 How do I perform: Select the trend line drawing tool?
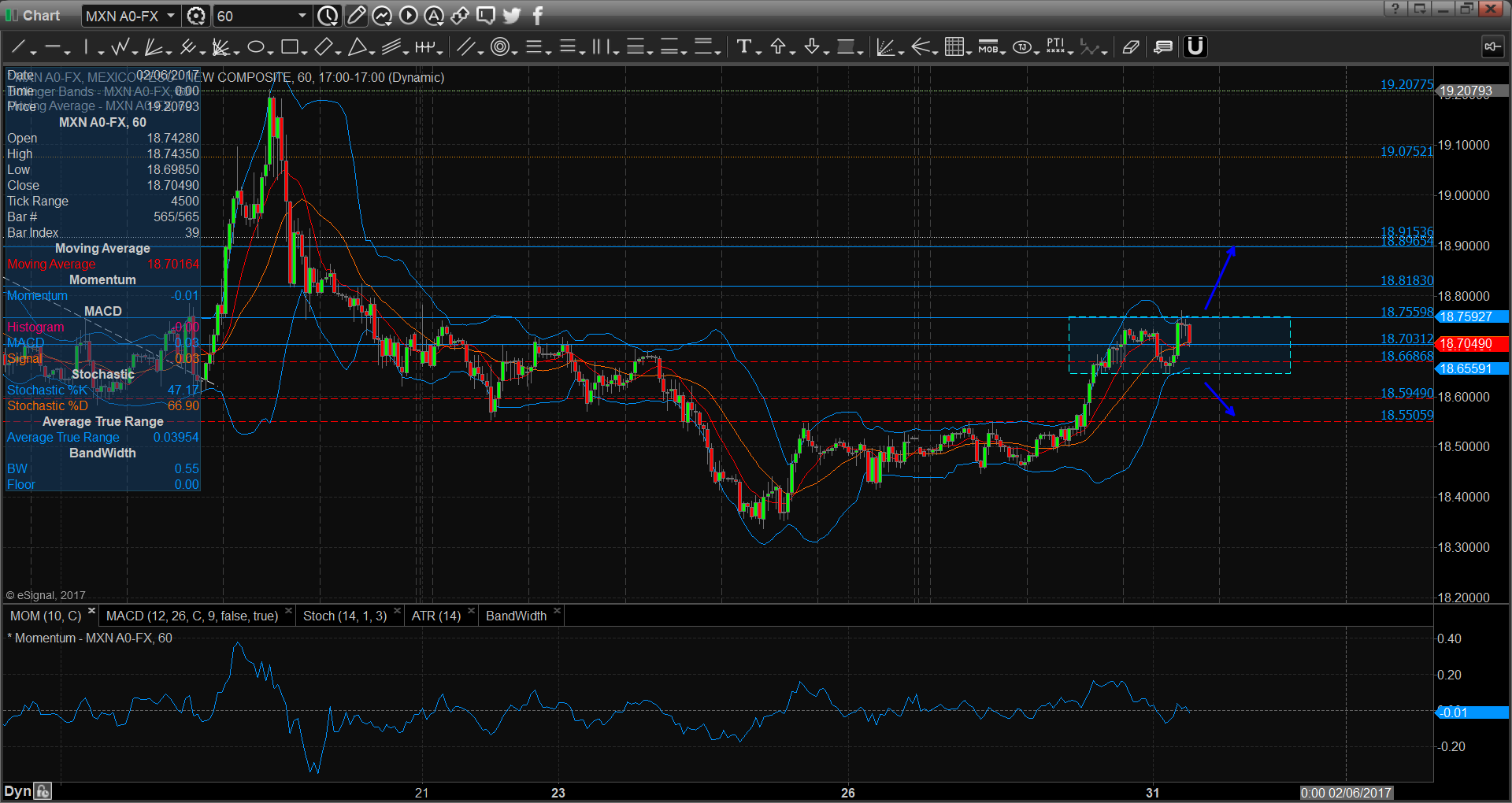[x=18, y=47]
